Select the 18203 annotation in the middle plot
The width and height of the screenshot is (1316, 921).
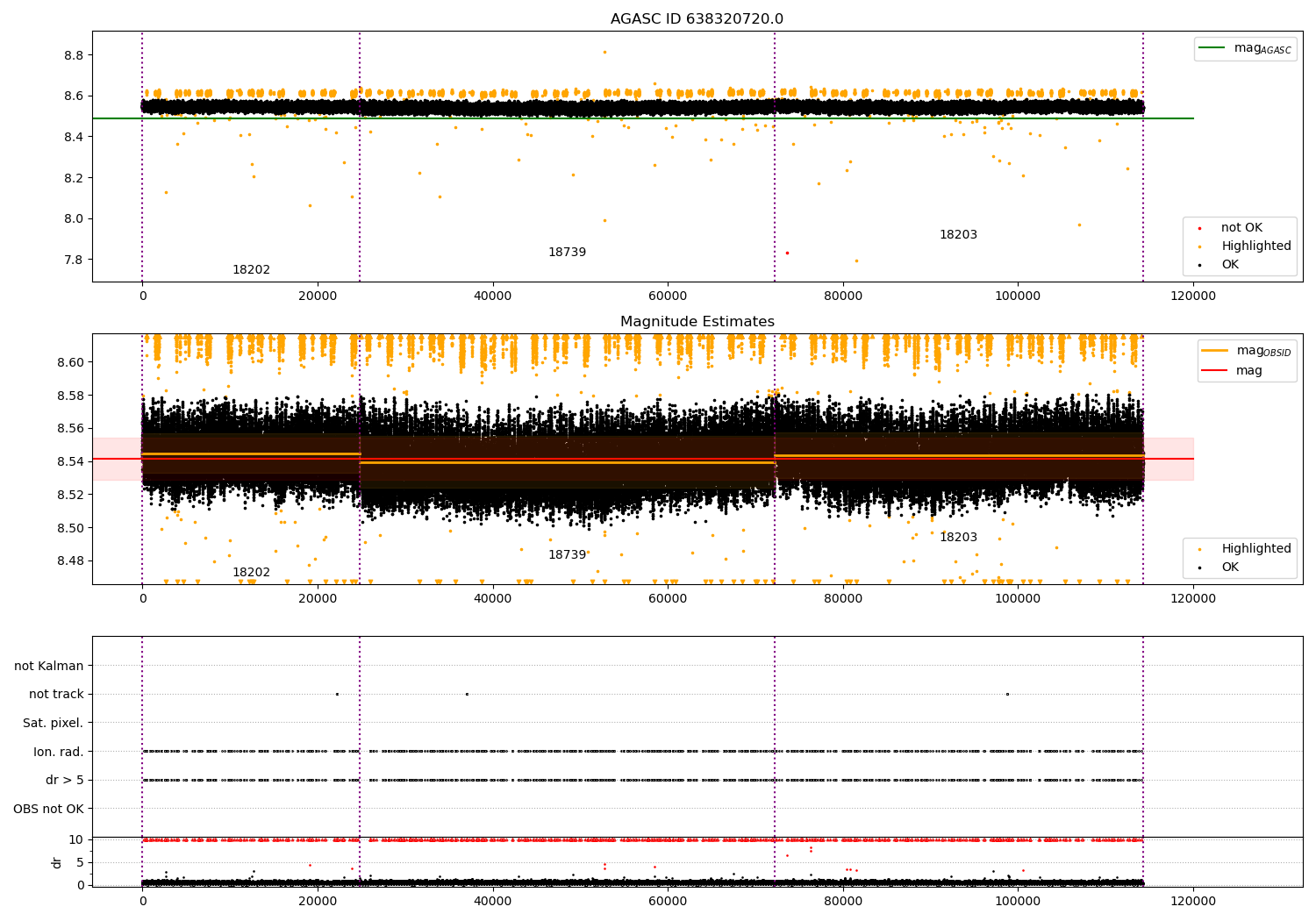pos(958,538)
